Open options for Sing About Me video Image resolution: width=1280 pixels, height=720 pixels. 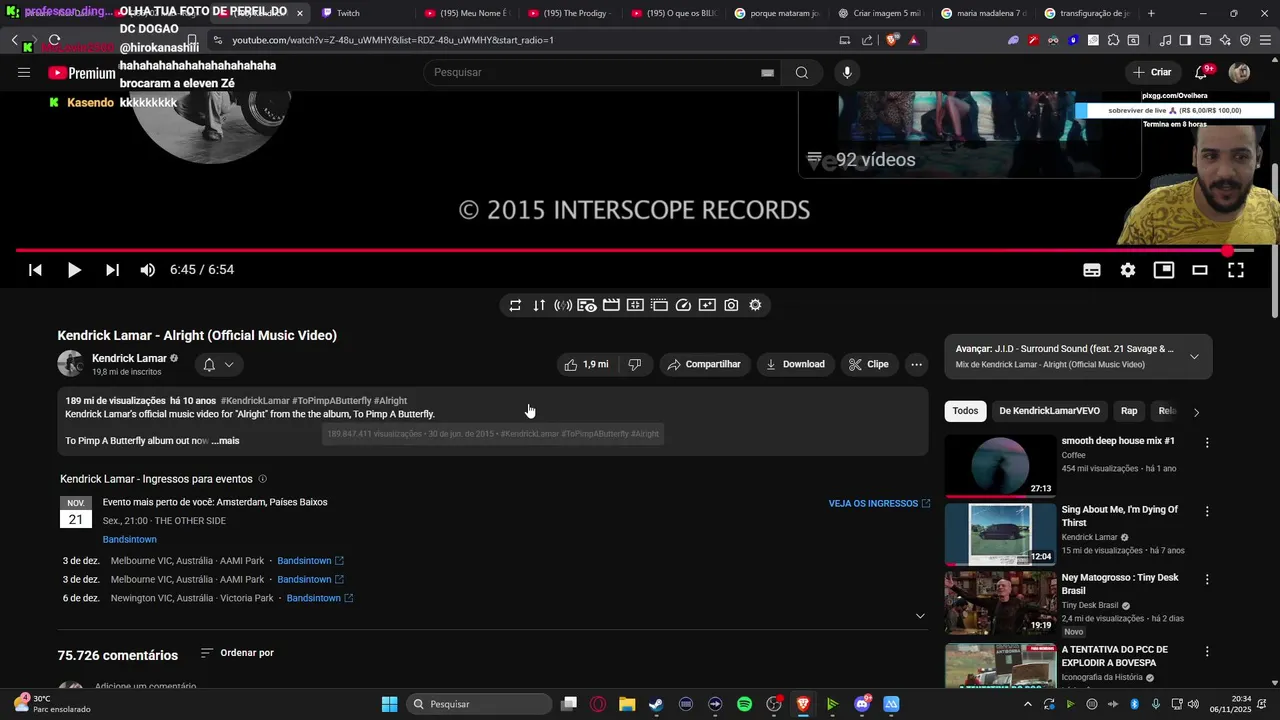coord(1207,511)
